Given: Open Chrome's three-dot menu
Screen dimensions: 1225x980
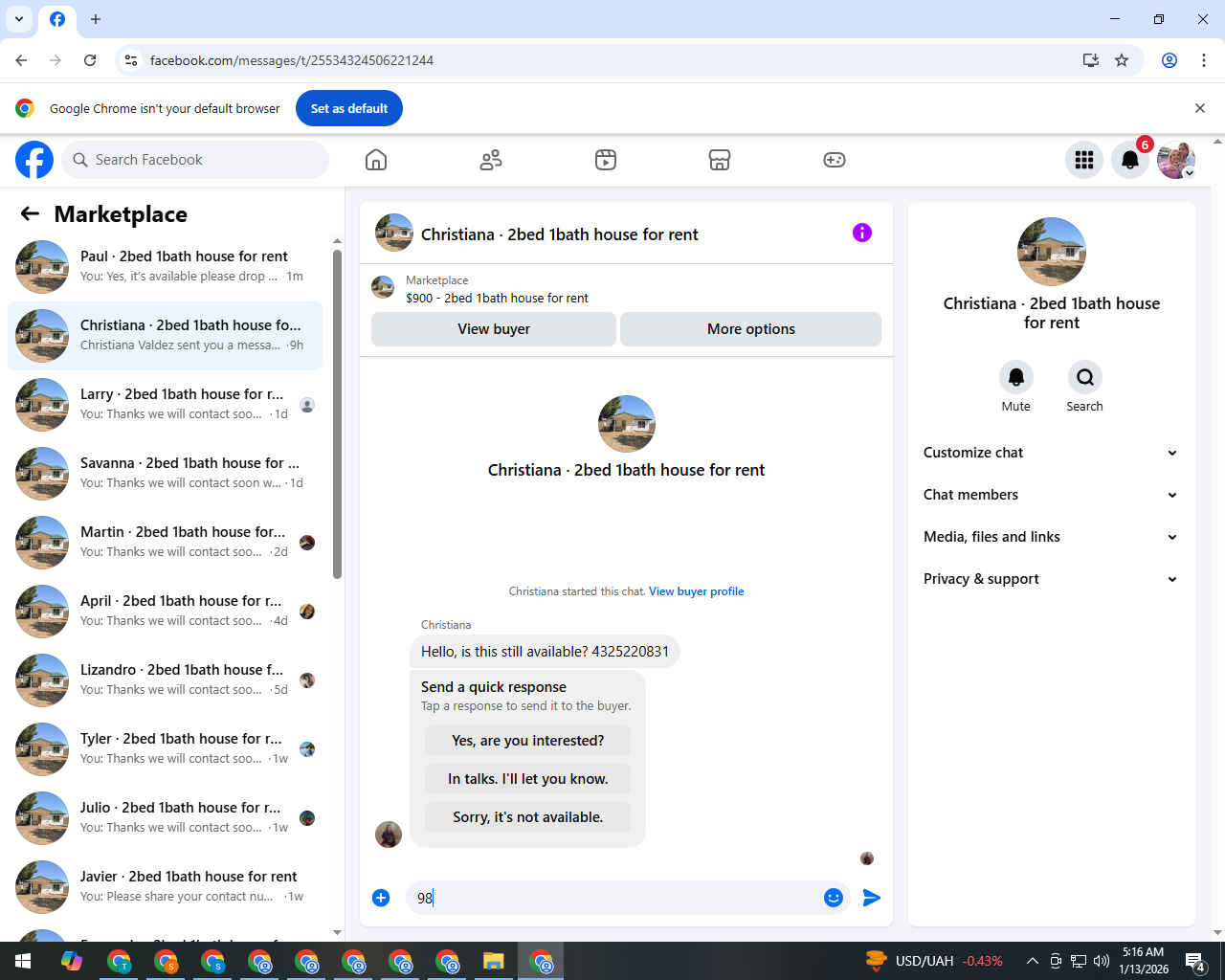Looking at the screenshot, I should click(x=1204, y=60).
